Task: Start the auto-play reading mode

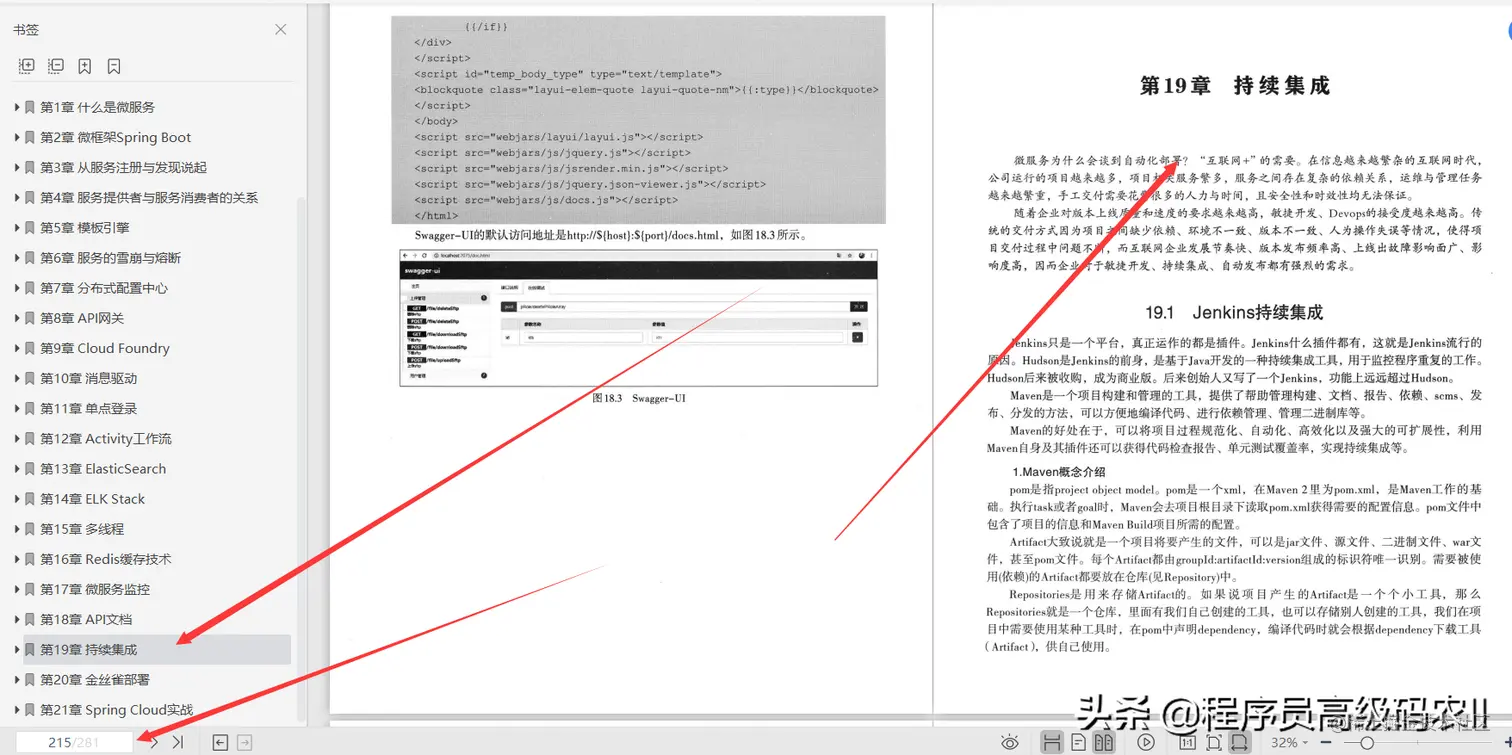Action: [1146, 741]
